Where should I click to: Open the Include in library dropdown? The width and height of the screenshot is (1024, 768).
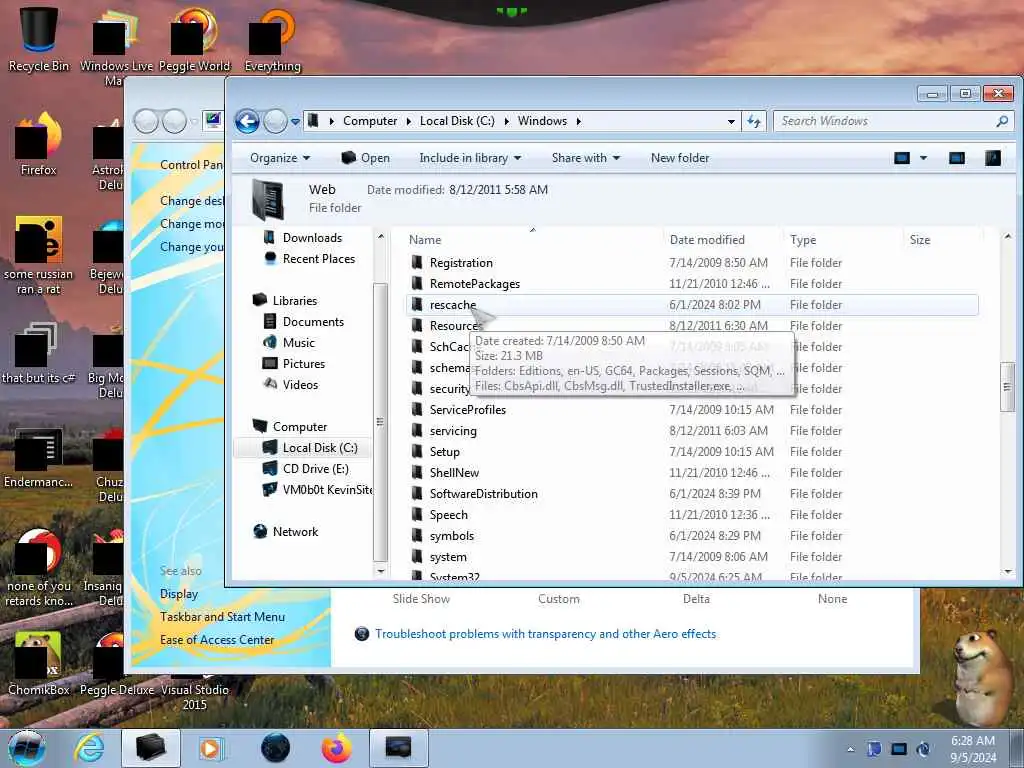click(x=470, y=158)
